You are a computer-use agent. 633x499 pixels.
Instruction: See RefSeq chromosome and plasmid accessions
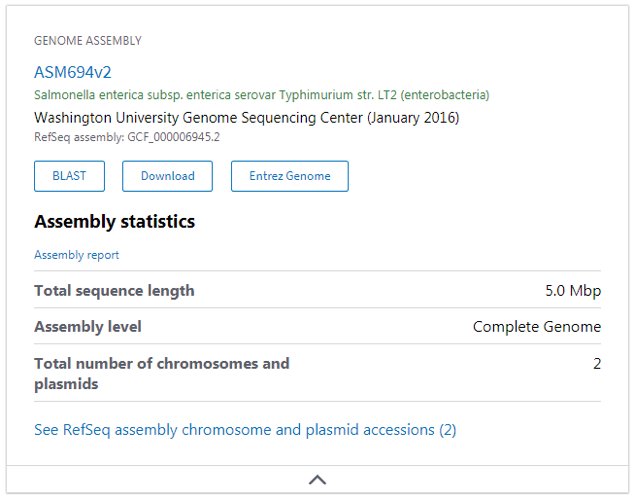pos(245,430)
